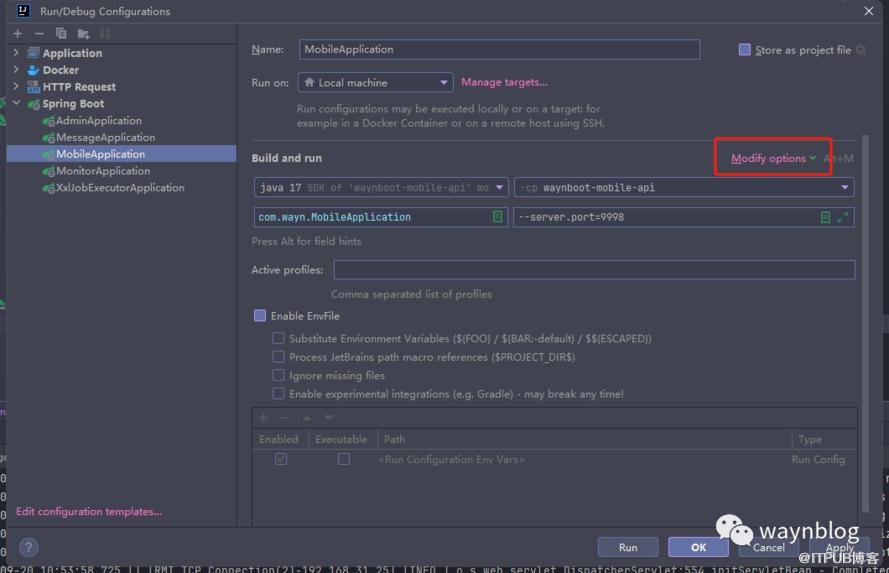This screenshot has width=889, height=573.
Task: Click the gear icon beside Store as project file
Action: (861, 50)
